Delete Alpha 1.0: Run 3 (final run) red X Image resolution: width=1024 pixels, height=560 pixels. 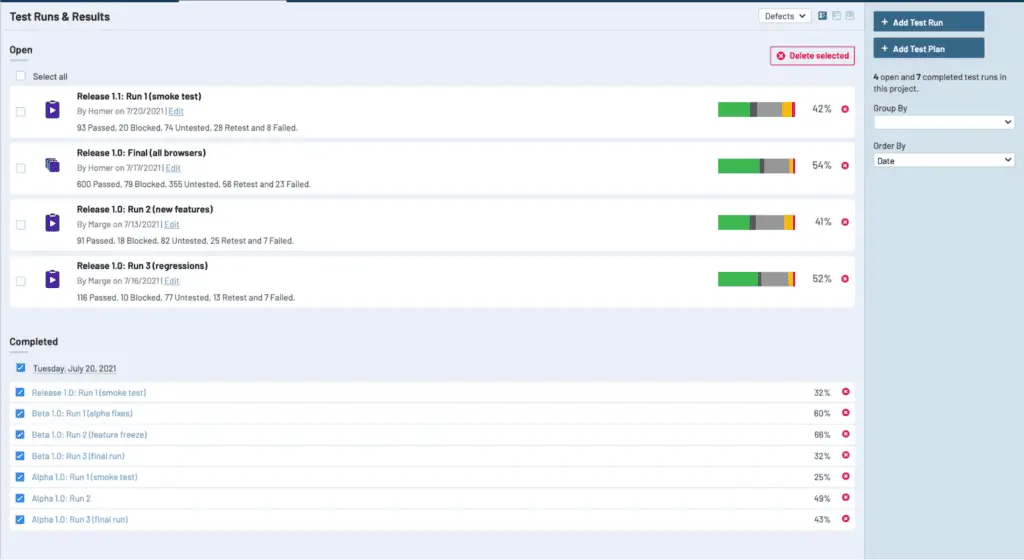pyautogui.click(x=846, y=519)
